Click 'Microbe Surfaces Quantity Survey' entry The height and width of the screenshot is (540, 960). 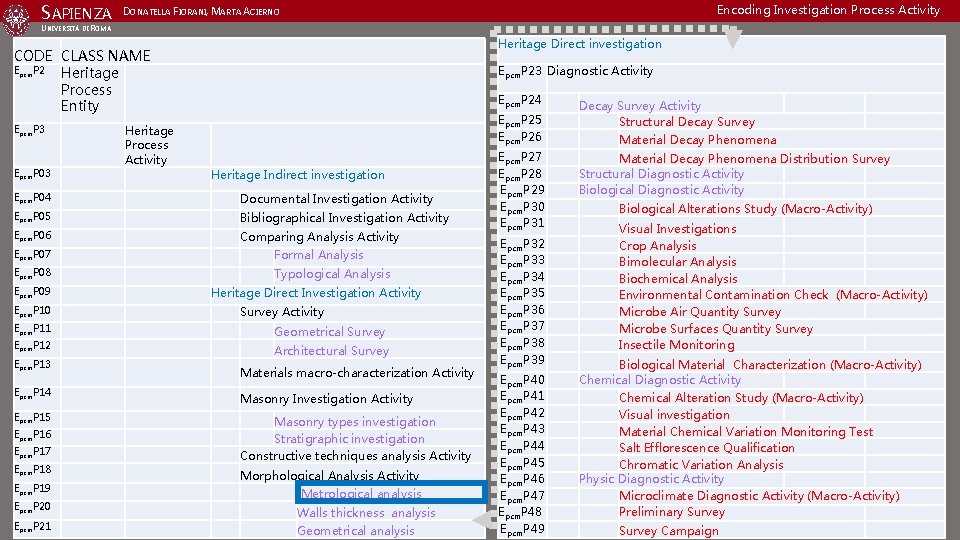point(716,329)
